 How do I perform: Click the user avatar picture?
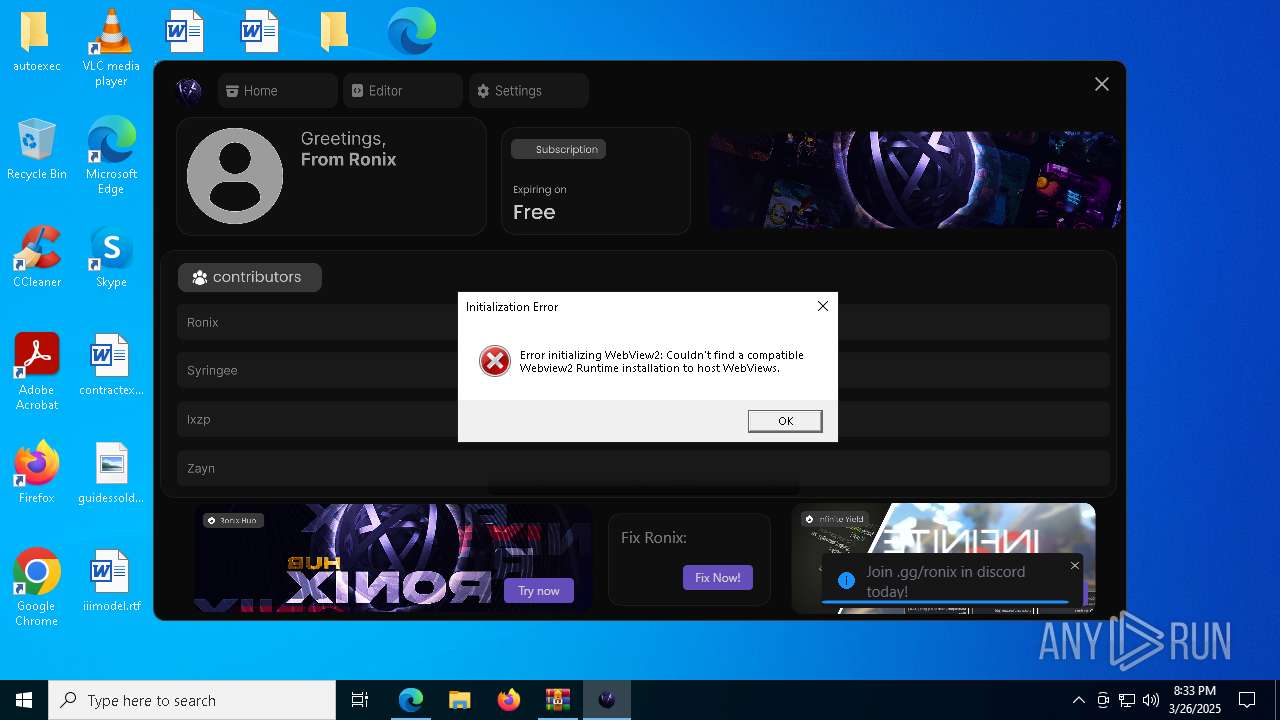click(x=235, y=176)
